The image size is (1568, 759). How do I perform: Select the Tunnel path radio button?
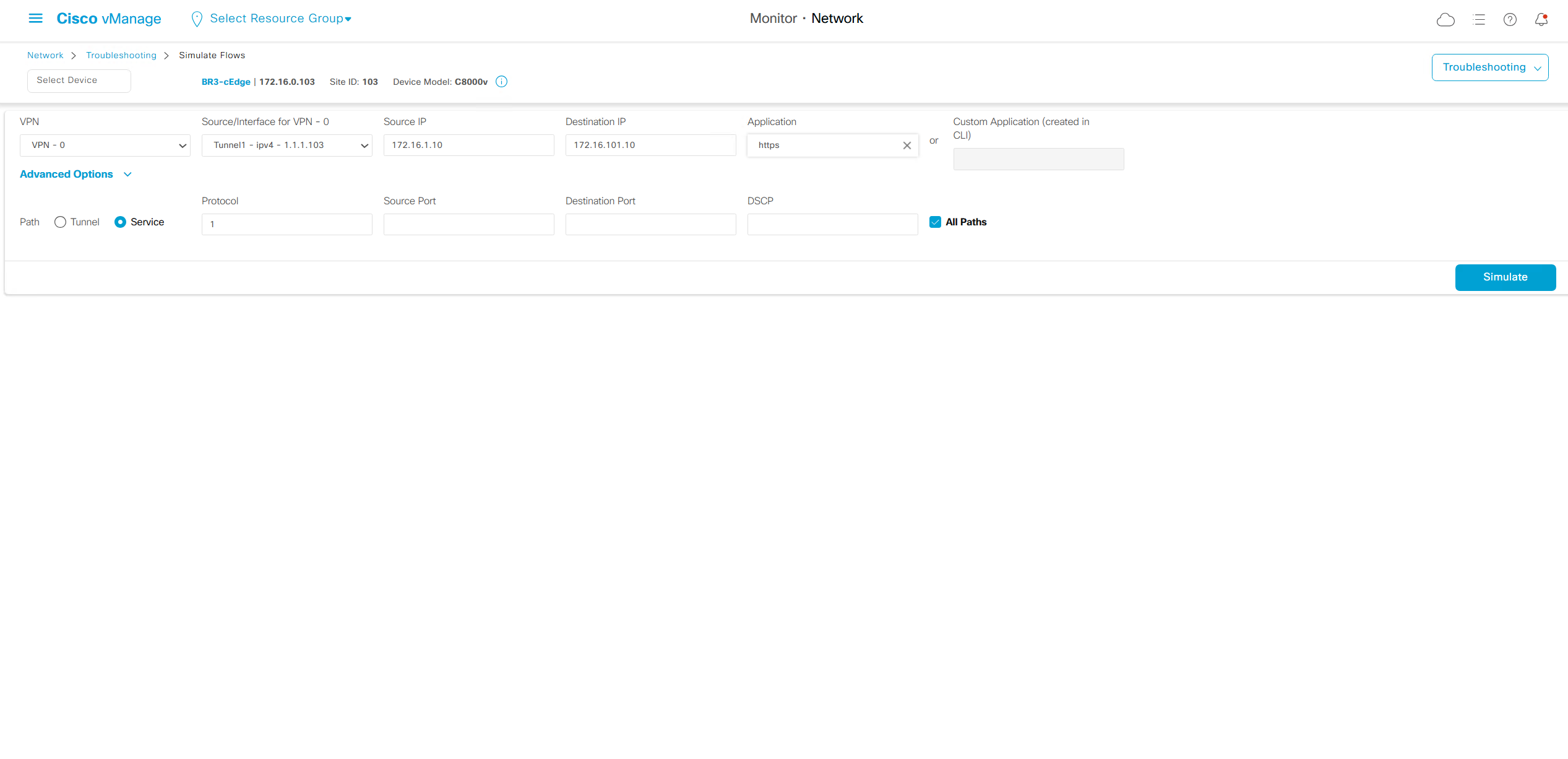60,222
